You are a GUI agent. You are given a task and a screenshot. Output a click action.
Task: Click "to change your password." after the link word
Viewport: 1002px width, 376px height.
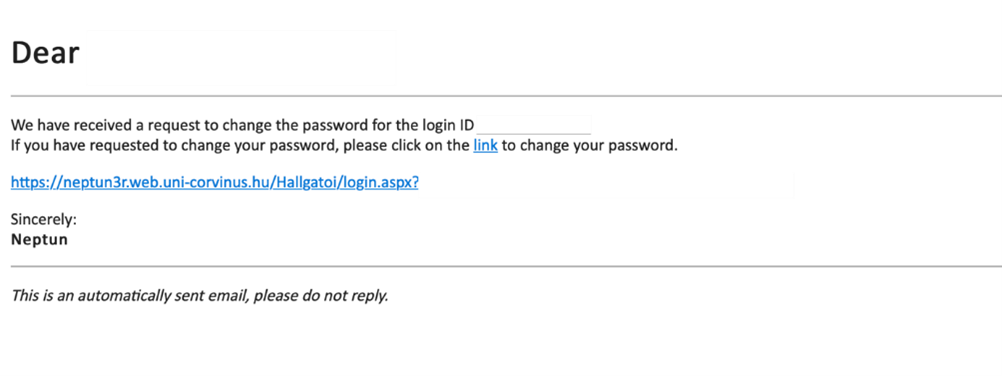[589, 145]
